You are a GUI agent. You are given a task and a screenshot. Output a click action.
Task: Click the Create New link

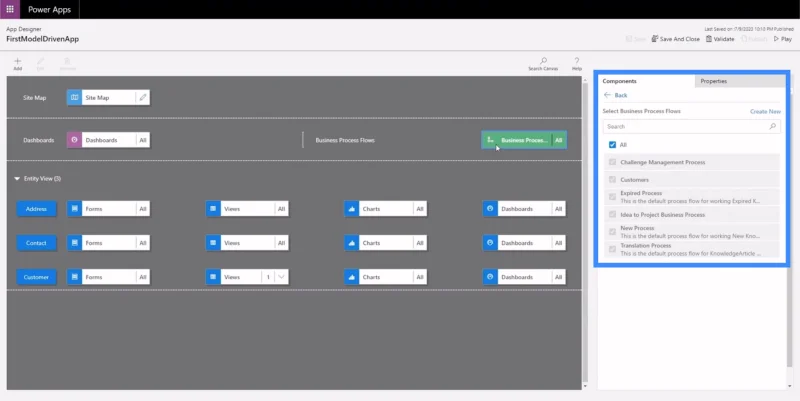(x=765, y=111)
